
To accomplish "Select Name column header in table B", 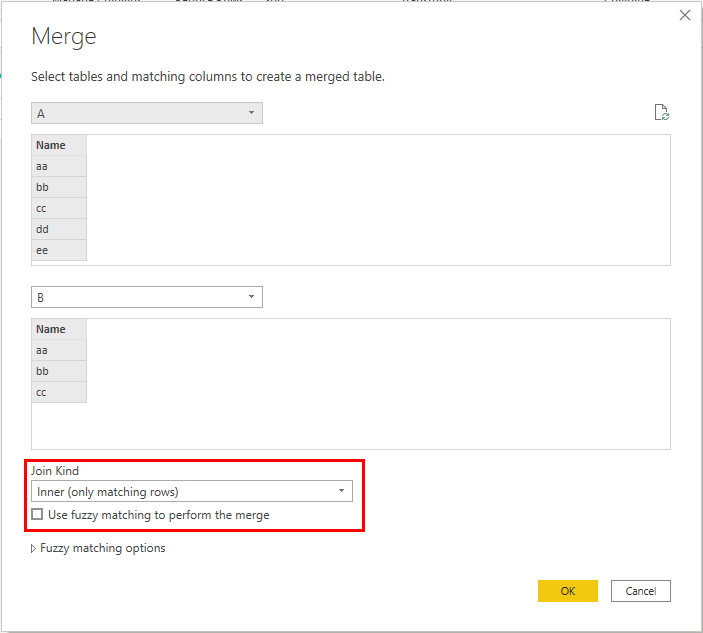I will tap(59, 329).
